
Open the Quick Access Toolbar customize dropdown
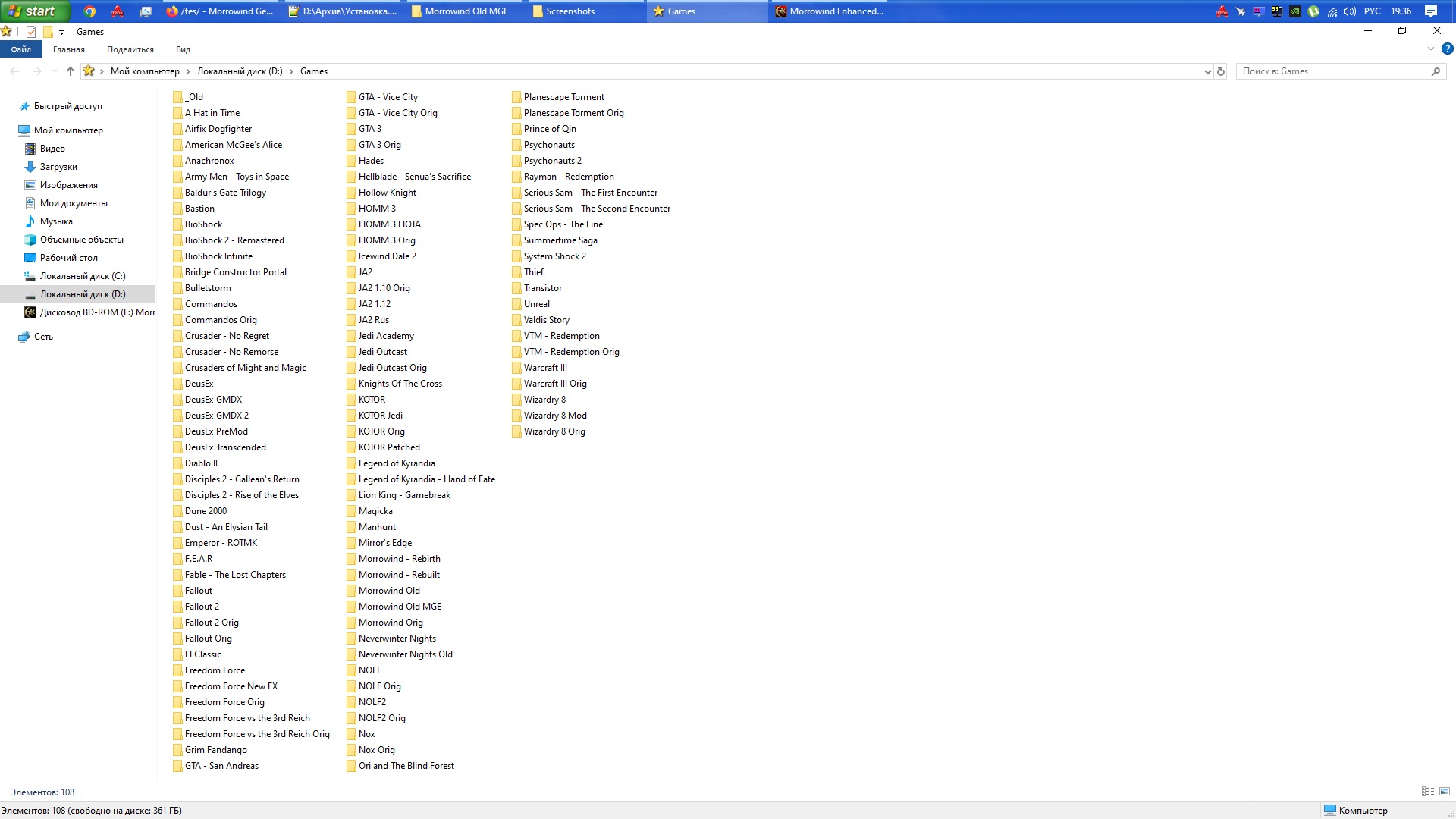point(62,32)
